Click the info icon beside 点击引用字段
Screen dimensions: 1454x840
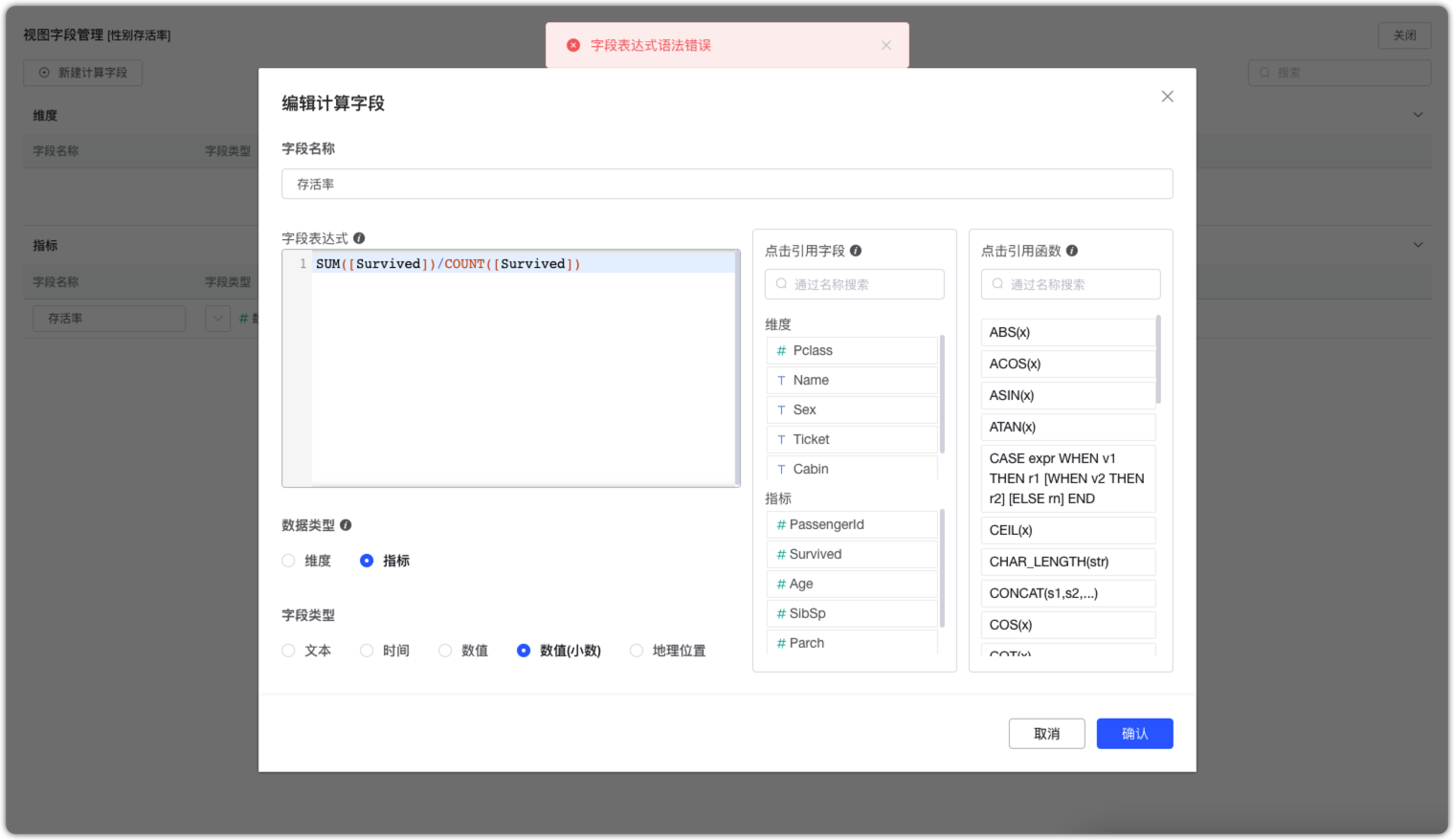856,251
